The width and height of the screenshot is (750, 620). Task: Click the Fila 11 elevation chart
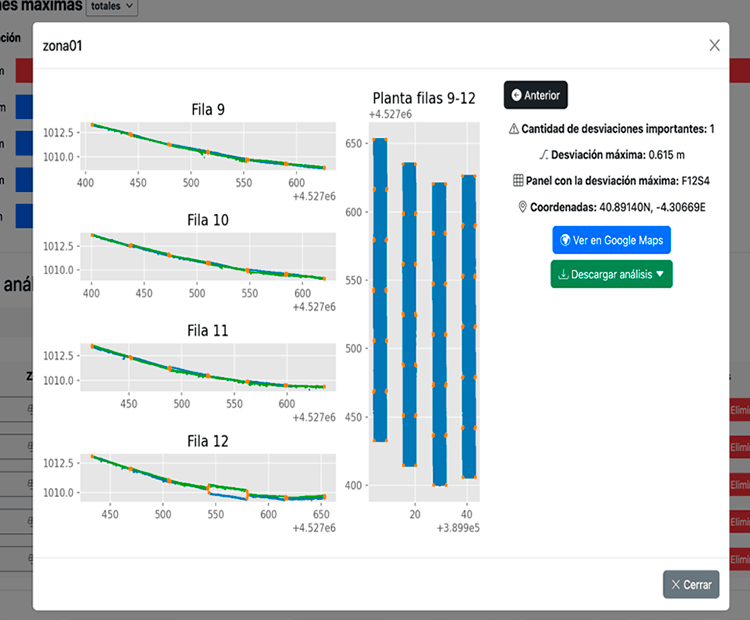click(x=205, y=369)
